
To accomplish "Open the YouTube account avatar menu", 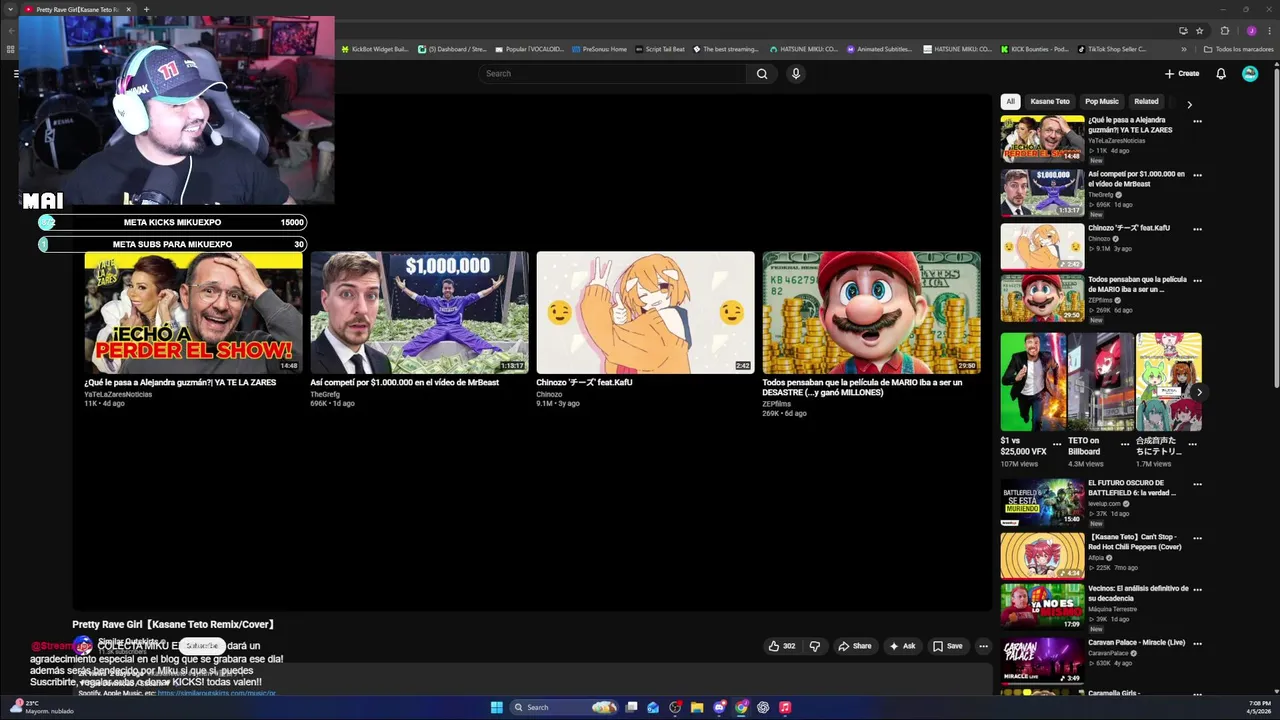I will (x=1250, y=73).
